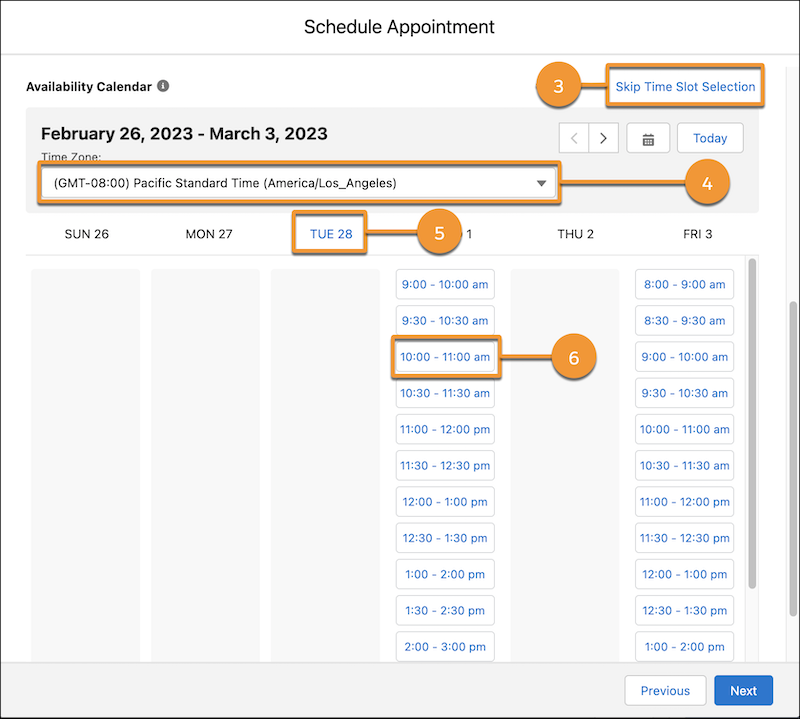
Task: Select the highlighted 10:00 - 11:00 am slot
Action: pyautogui.click(x=445, y=357)
